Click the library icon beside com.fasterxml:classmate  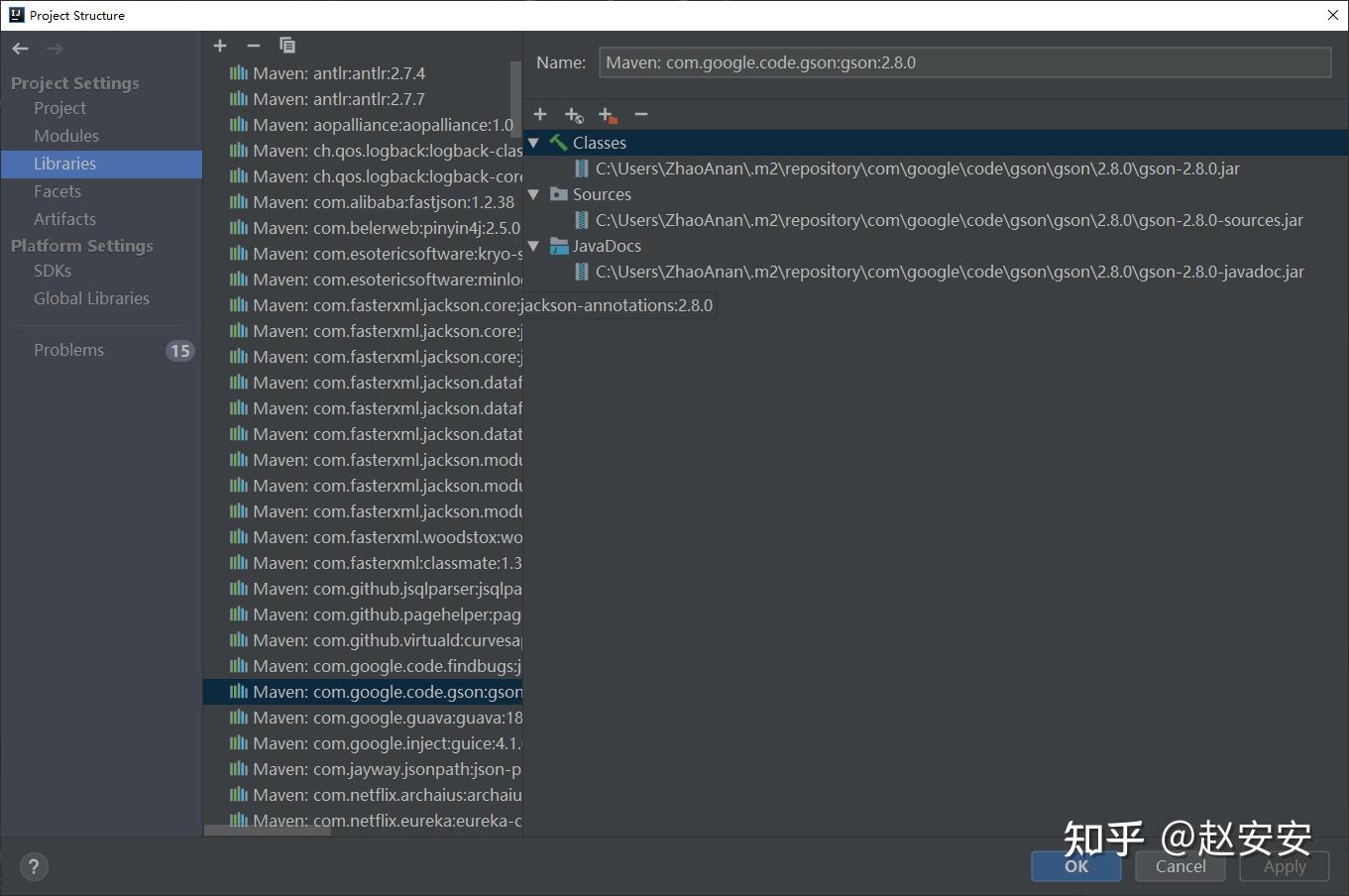(x=239, y=563)
